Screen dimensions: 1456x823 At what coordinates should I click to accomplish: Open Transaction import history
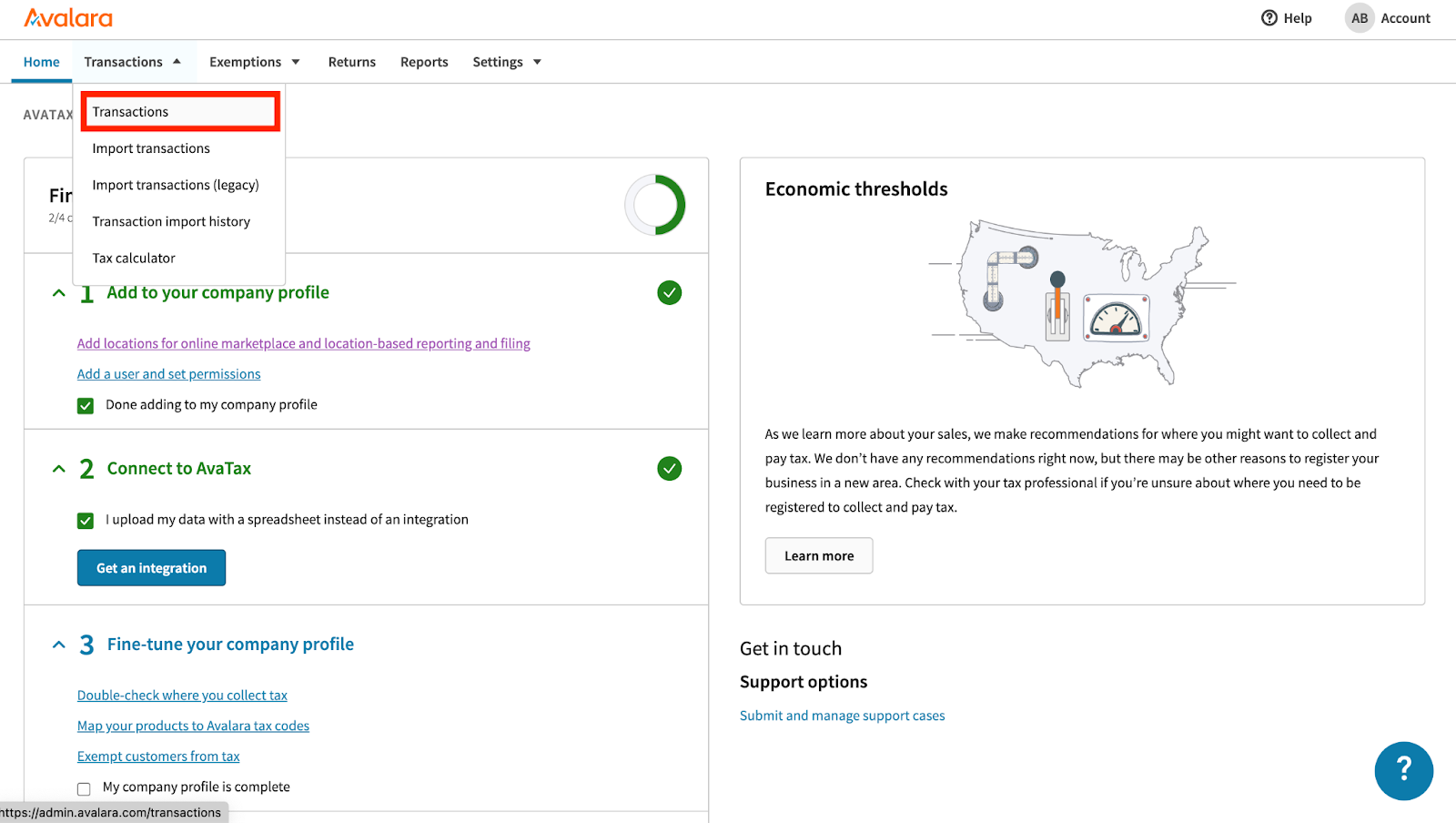(x=171, y=221)
